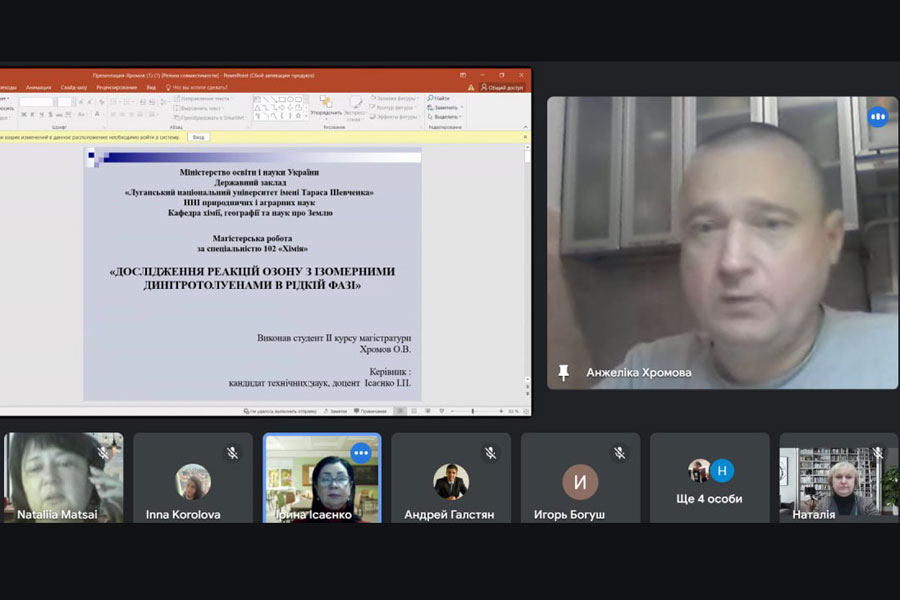Viewport: 900px width, 600px height.
Task: Click the font color A icon
Action: (x=97, y=114)
